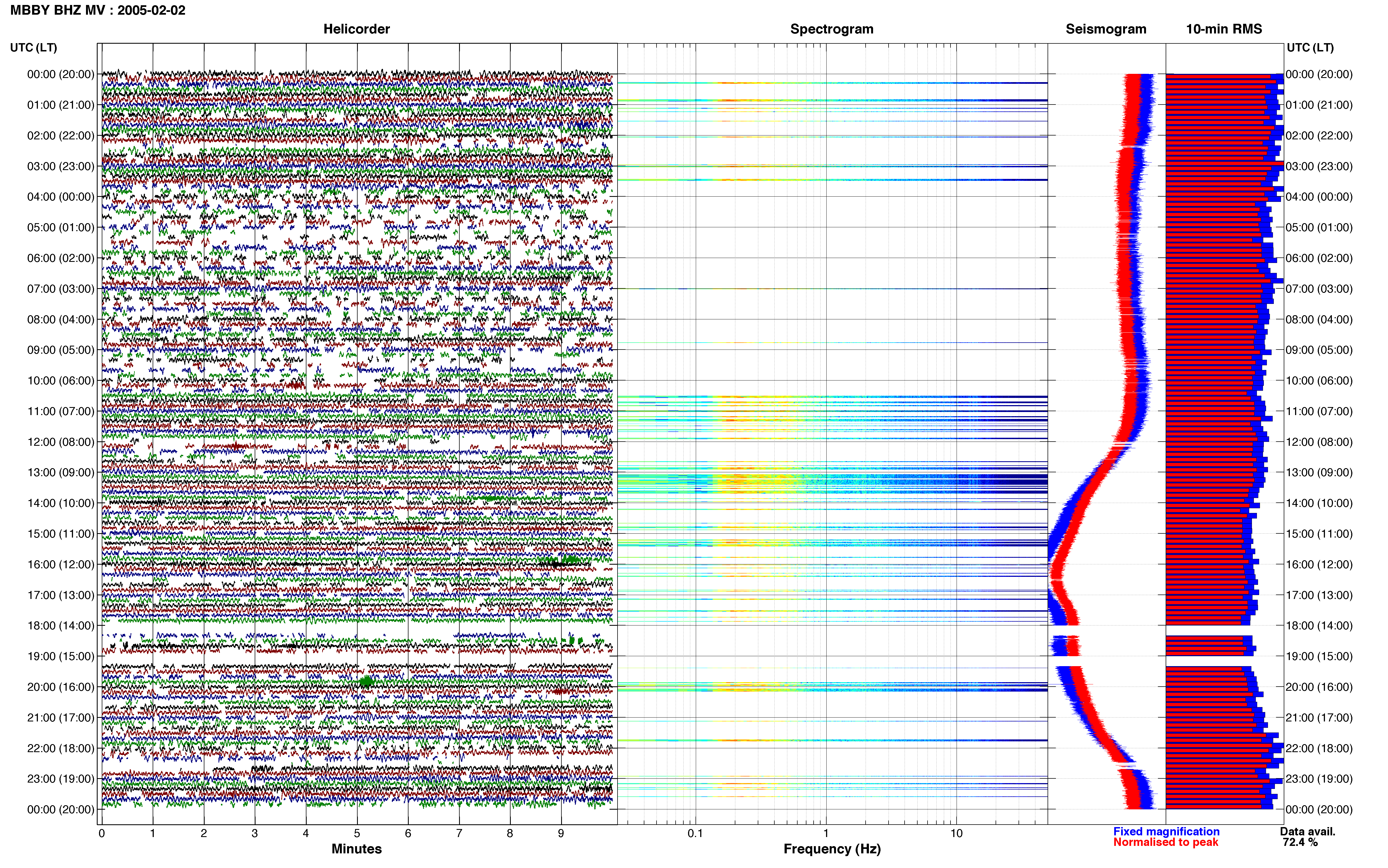Click the left 'UTC (LT)' axis label

point(34,48)
